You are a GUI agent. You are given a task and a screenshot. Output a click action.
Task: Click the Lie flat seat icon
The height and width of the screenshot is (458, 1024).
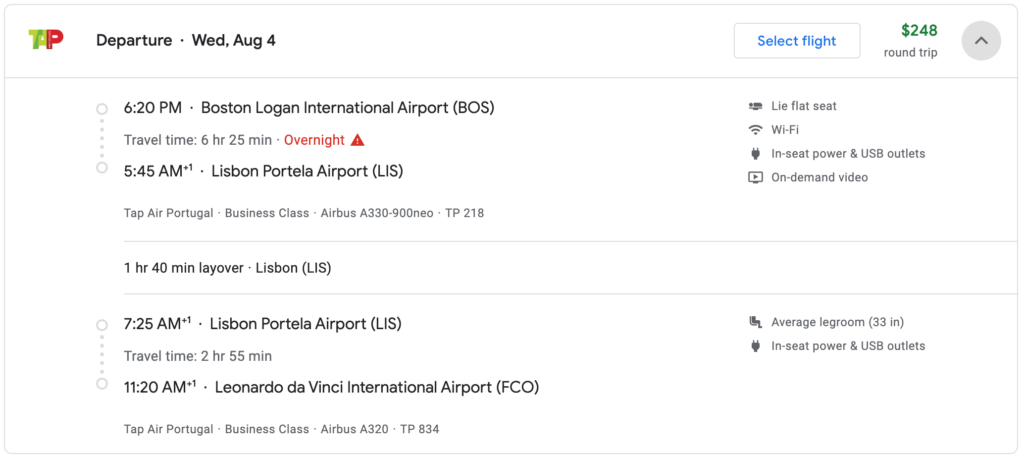tap(756, 106)
